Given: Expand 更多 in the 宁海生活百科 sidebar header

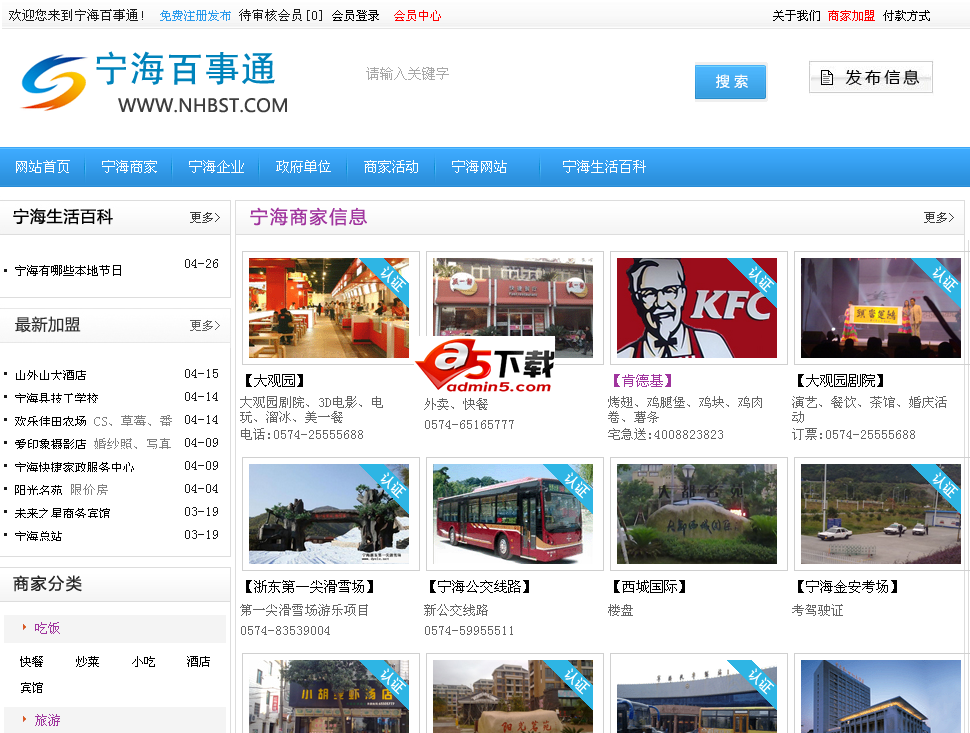Looking at the screenshot, I should point(204,217).
